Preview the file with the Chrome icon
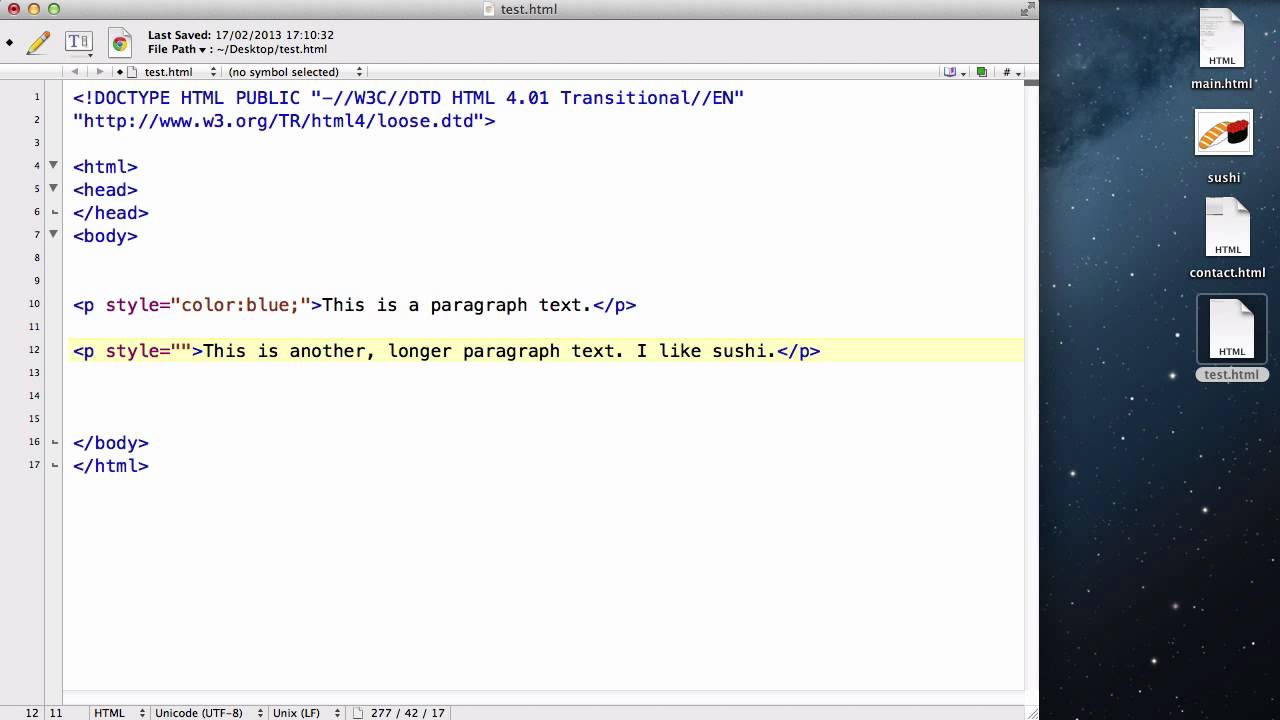The image size is (1280, 720). tap(120, 42)
